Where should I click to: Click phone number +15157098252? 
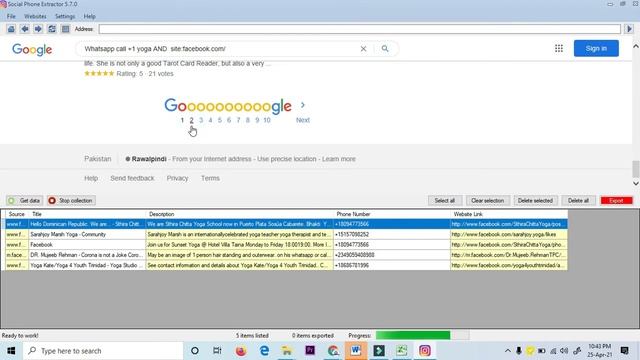(351, 234)
